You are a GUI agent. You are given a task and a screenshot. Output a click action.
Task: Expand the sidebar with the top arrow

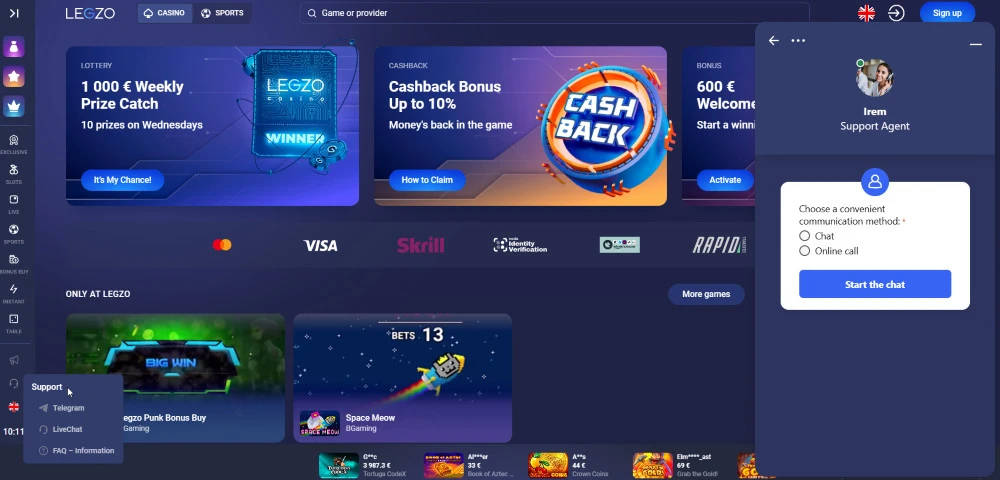click(14, 13)
